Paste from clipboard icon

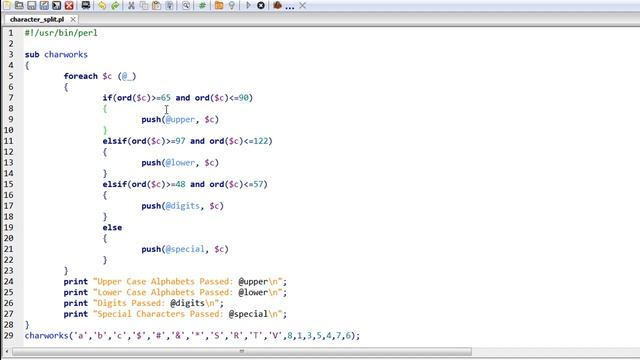click(x=156, y=5)
